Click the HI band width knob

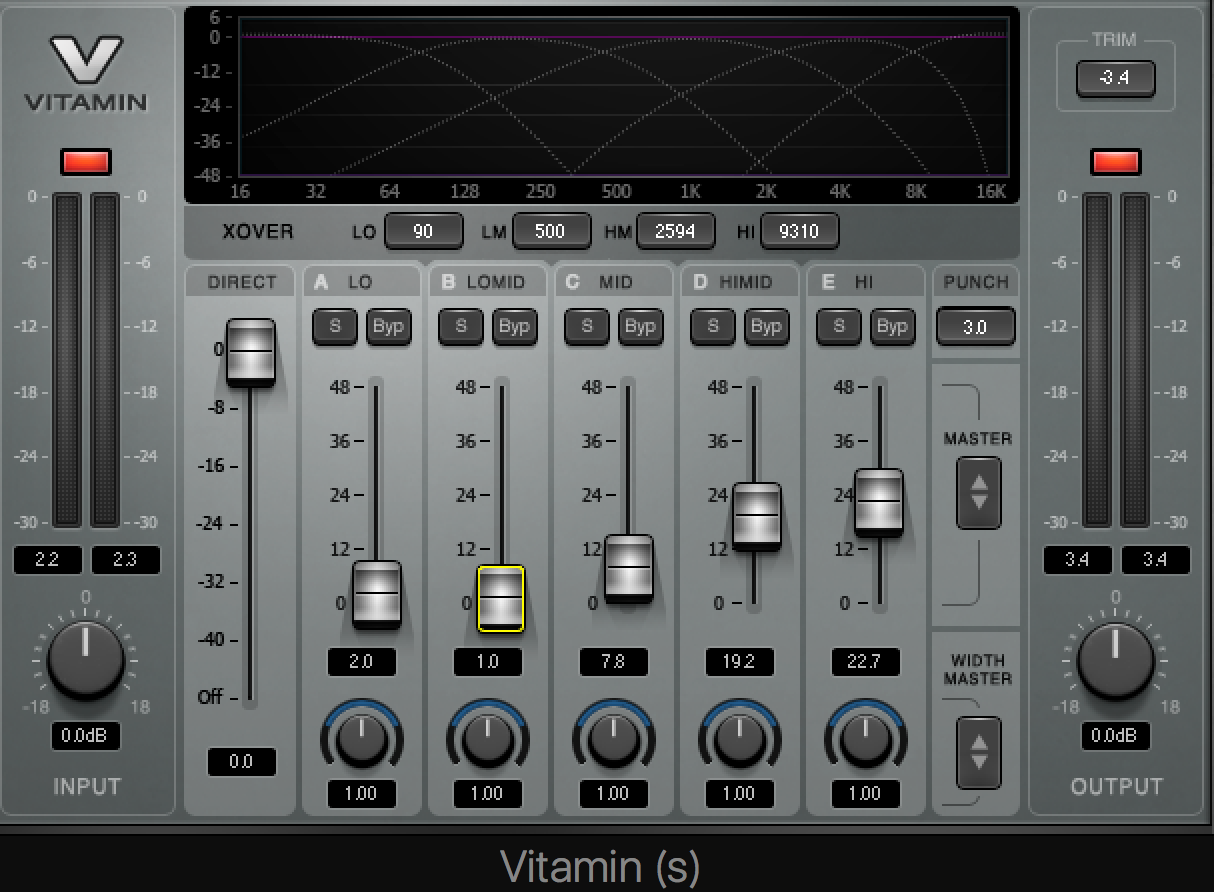pyautogui.click(x=865, y=740)
